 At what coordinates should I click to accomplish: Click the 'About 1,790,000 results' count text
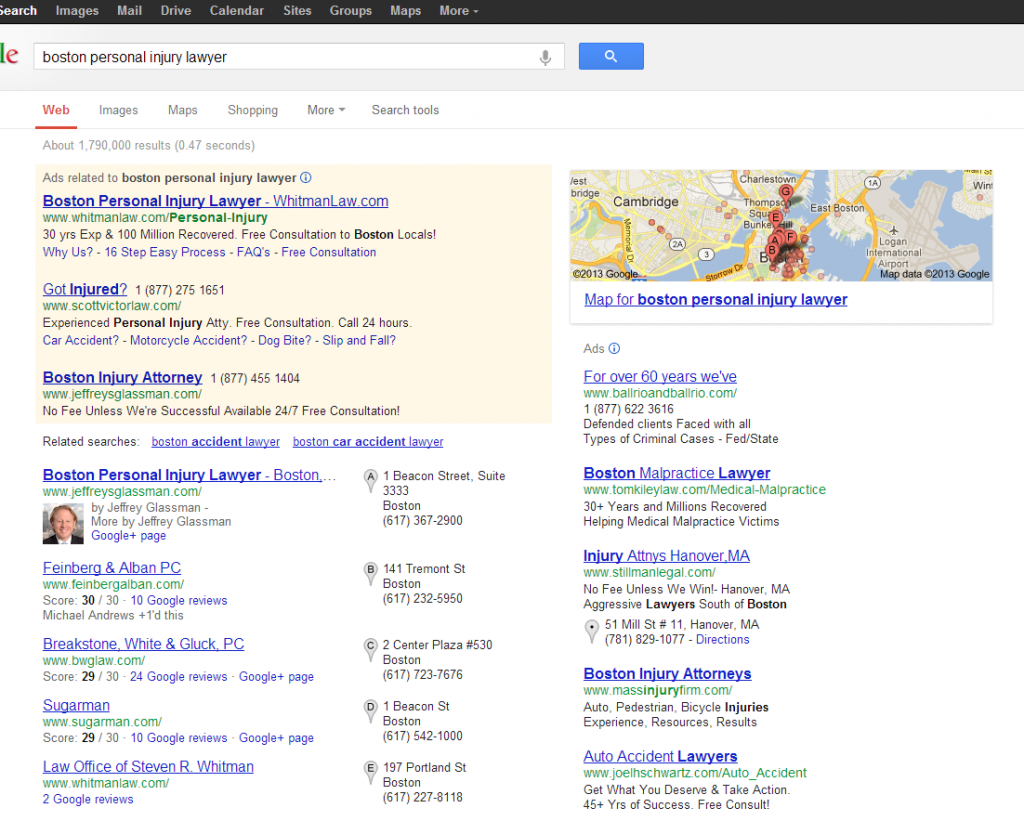click(x=149, y=146)
